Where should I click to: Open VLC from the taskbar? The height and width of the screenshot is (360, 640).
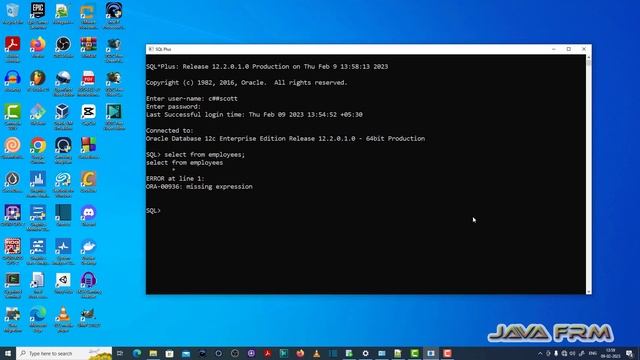pyautogui.click(x=316, y=353)
